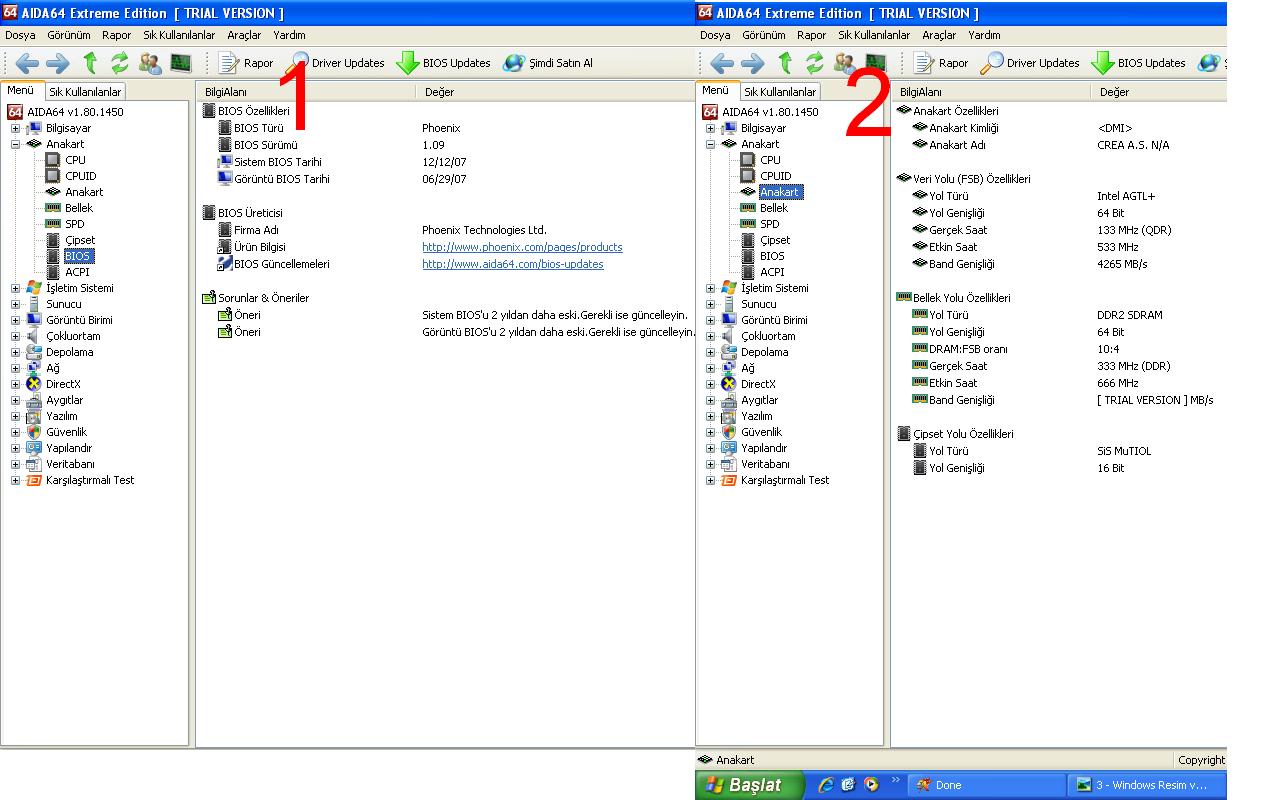Launch Internet Explorer from quick launch

point(826,785)
